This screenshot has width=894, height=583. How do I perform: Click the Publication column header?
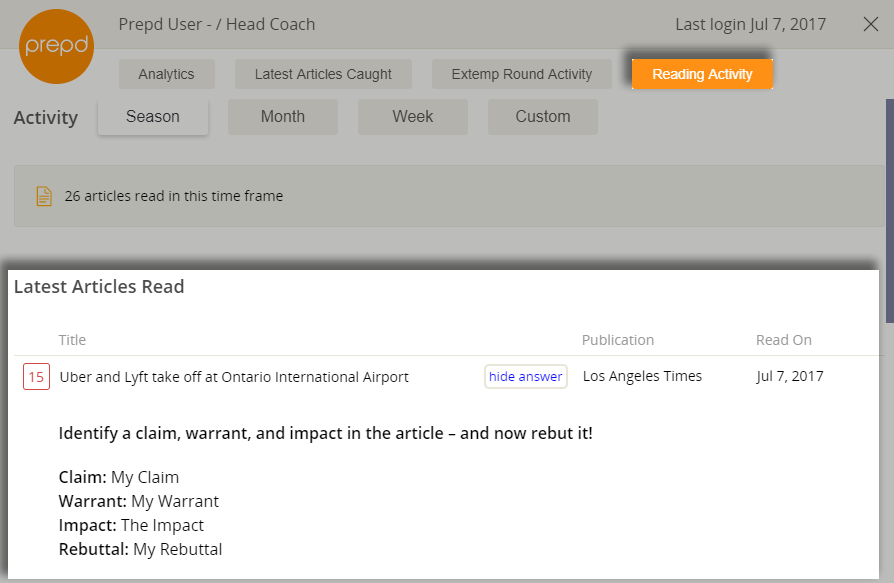(x=617, y=340)
